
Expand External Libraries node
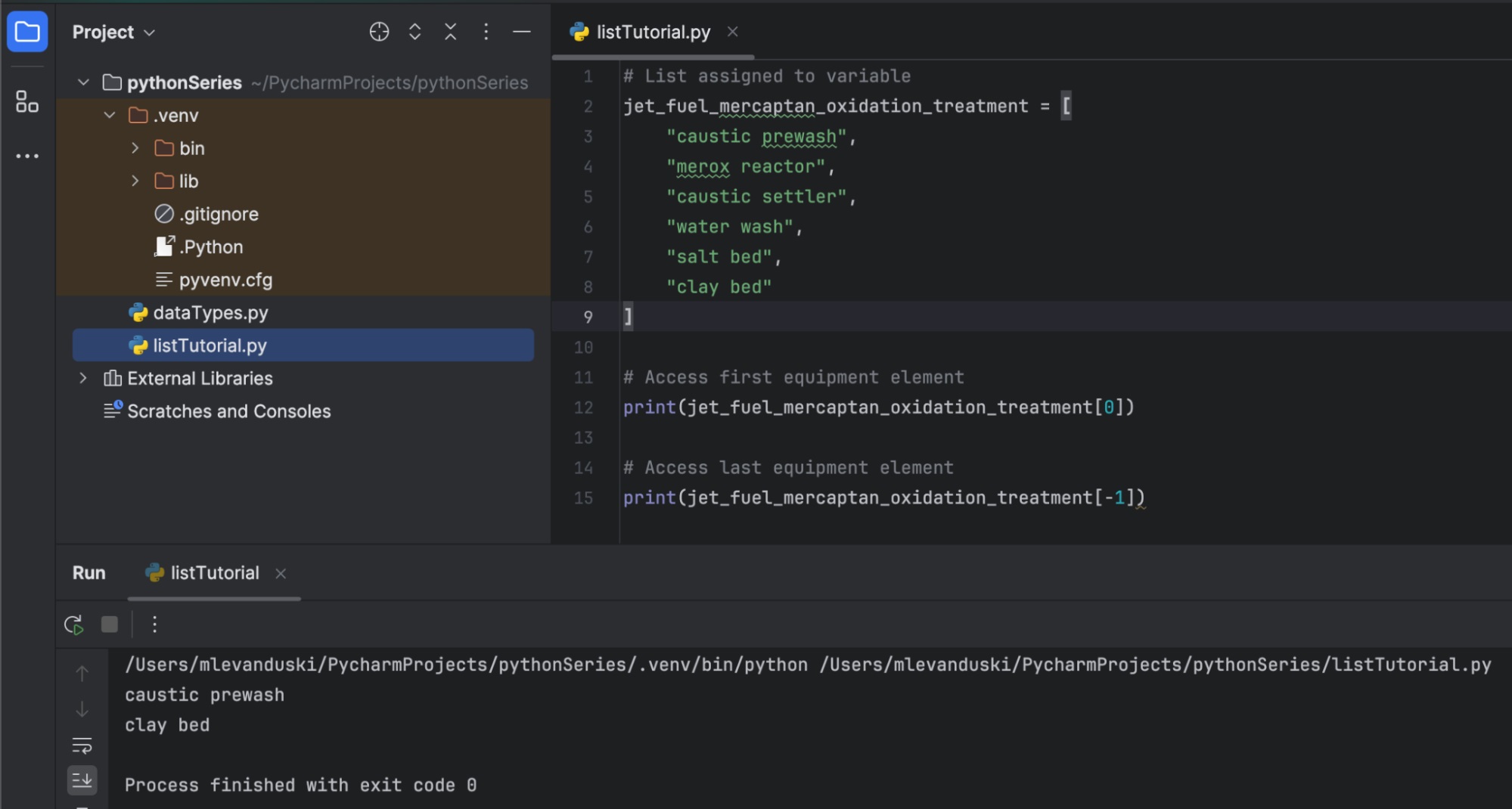click(x=83, y=378)
